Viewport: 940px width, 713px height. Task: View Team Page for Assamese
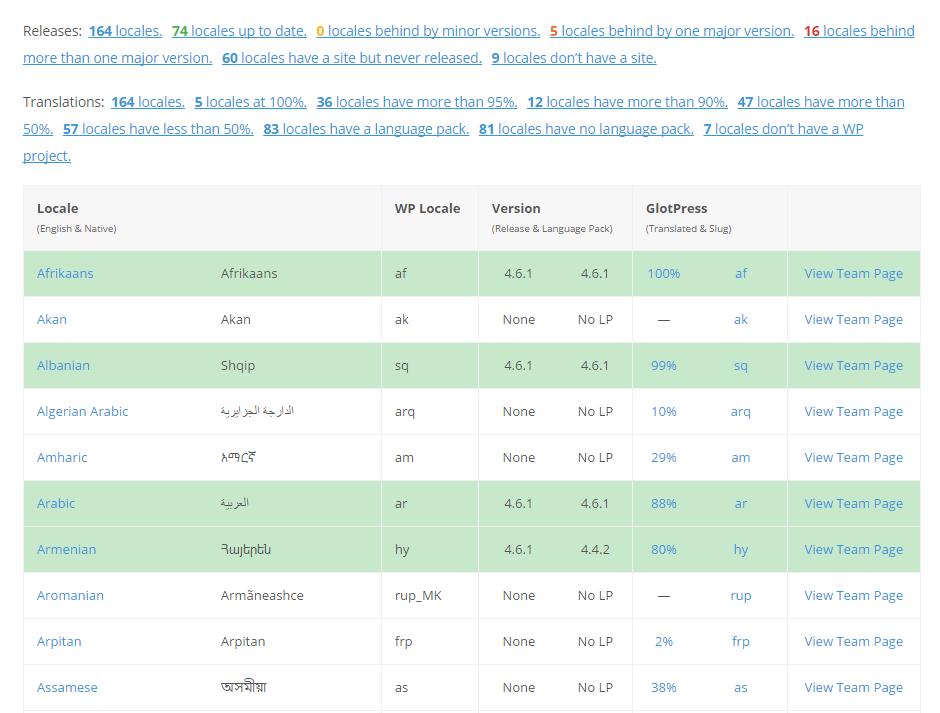[853, 688]
